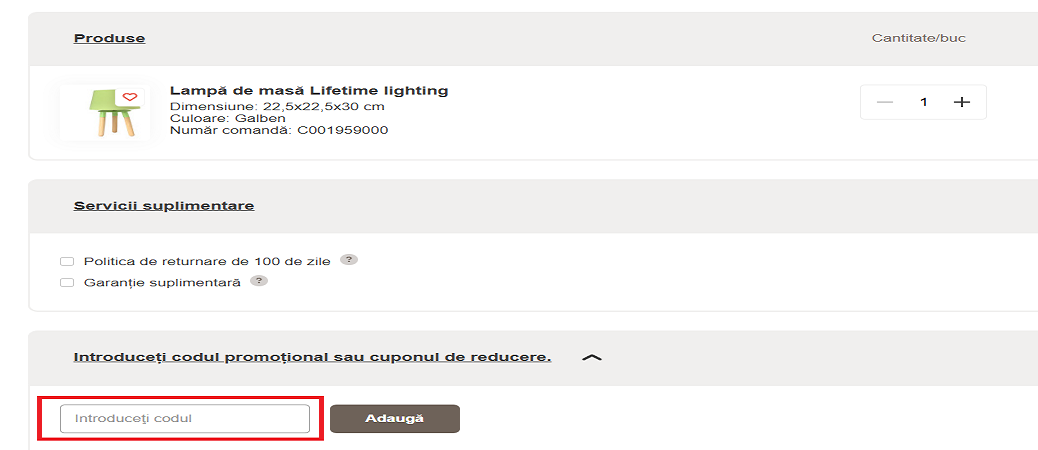1038x450 pixels.
Task: Select the Produse section header
Action: [x=109, y=38]
